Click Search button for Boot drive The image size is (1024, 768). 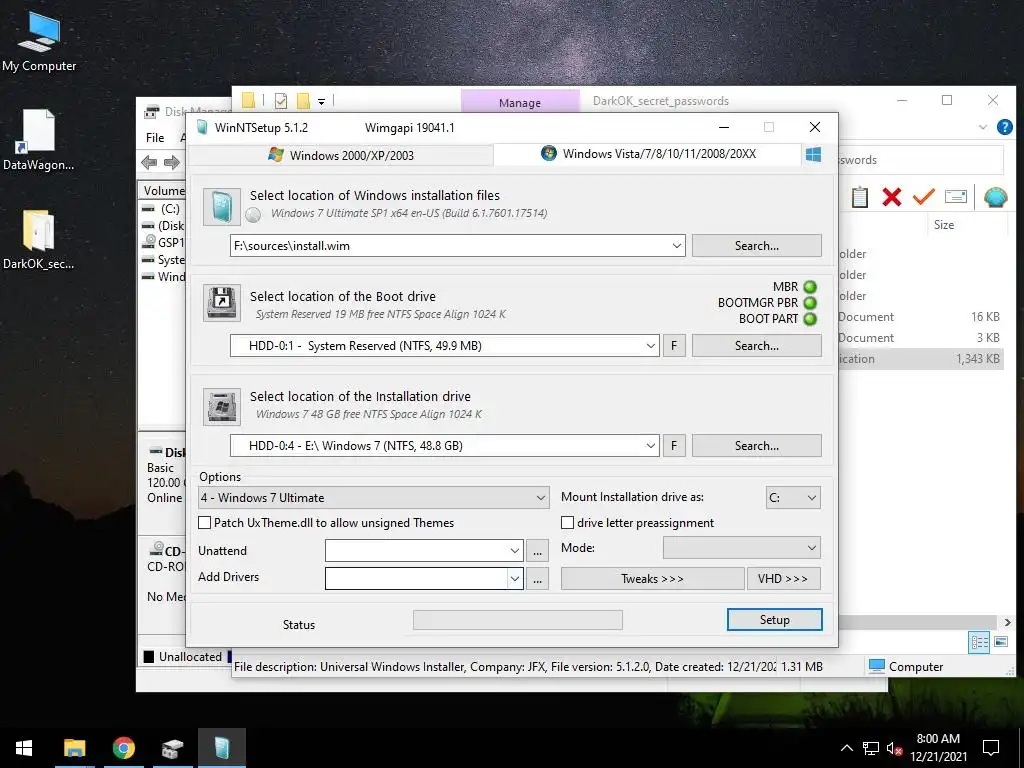point(756,345)
